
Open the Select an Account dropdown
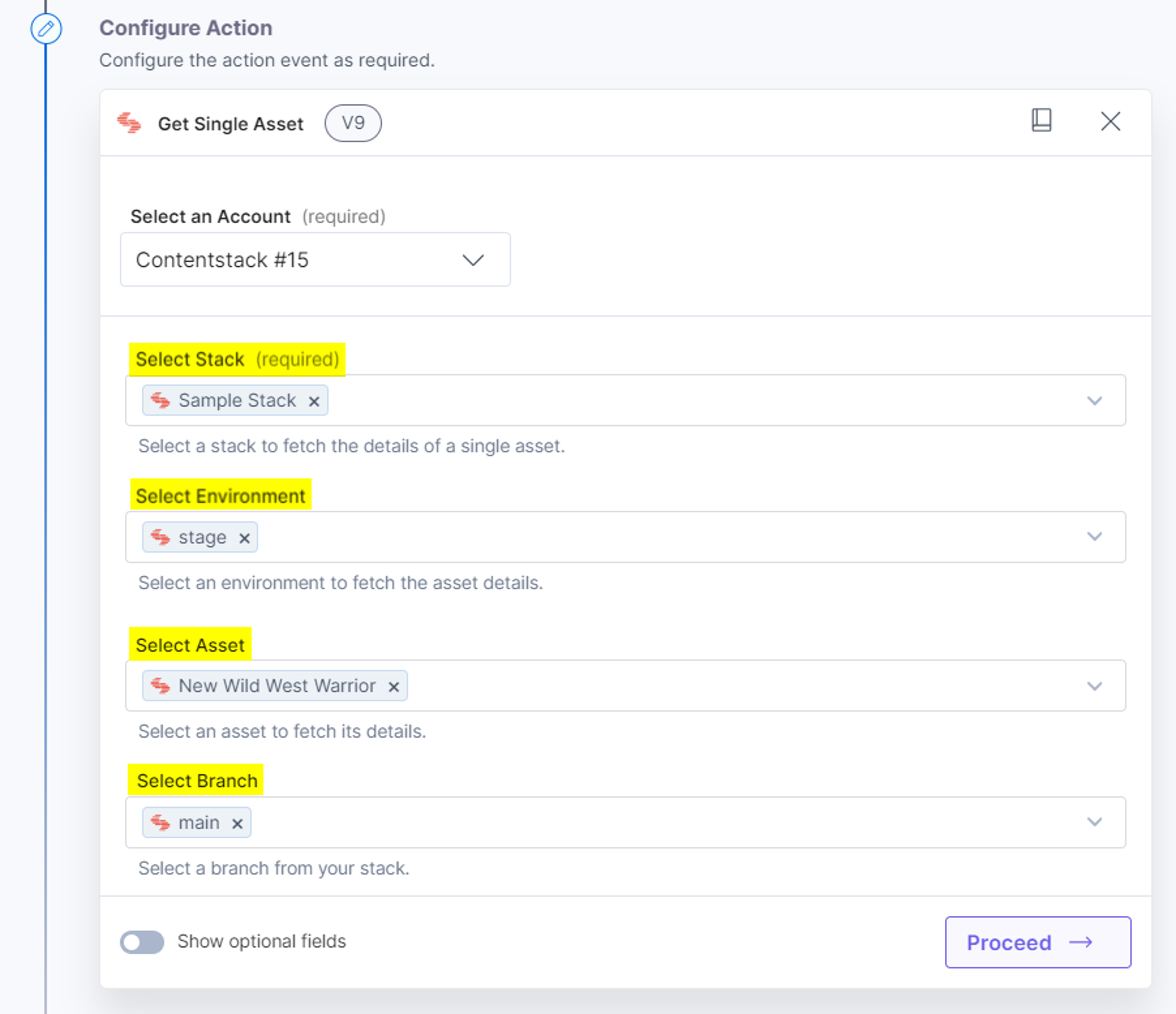point(315,259)
